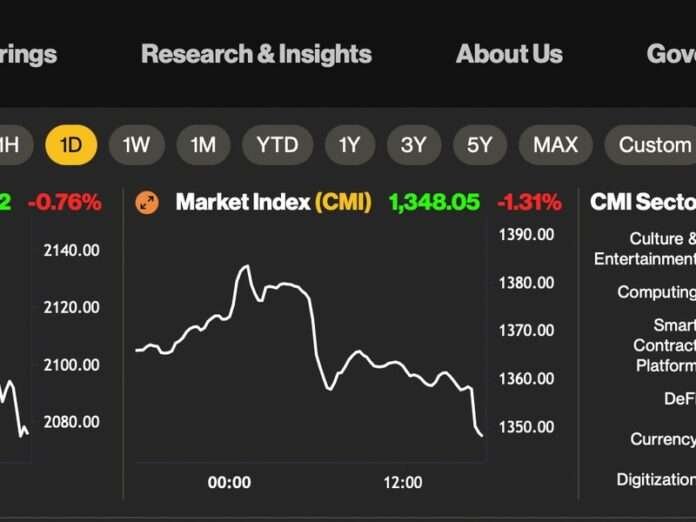The width and height of the screenshot is (696, 522).
Task: Open Research & Insights menu
Action: coord(256,54)
